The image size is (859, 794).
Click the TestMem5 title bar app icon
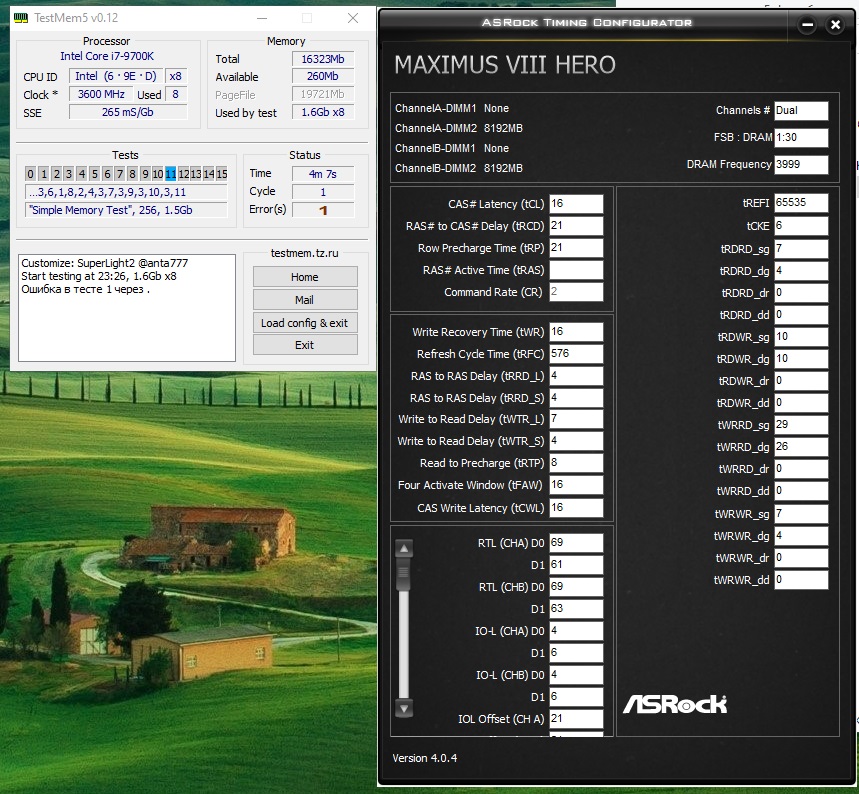(x=20, y=18)
